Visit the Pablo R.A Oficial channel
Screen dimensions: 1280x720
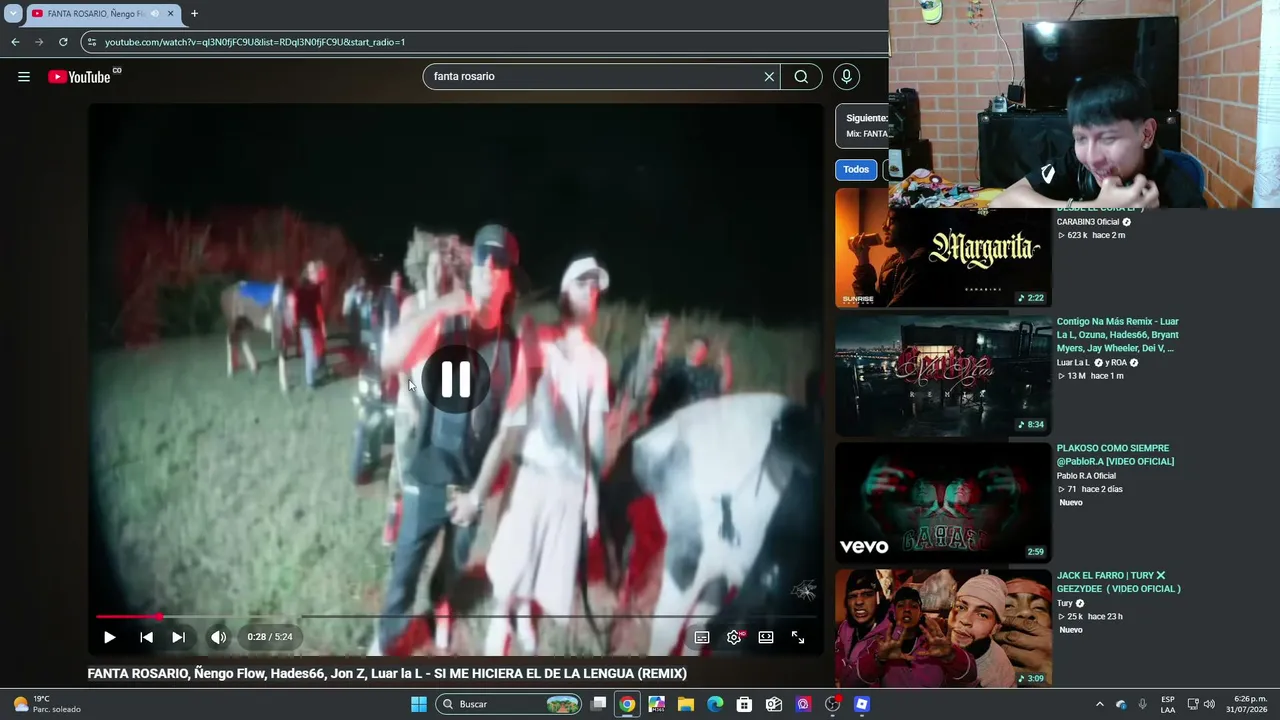click(1086, 476)
